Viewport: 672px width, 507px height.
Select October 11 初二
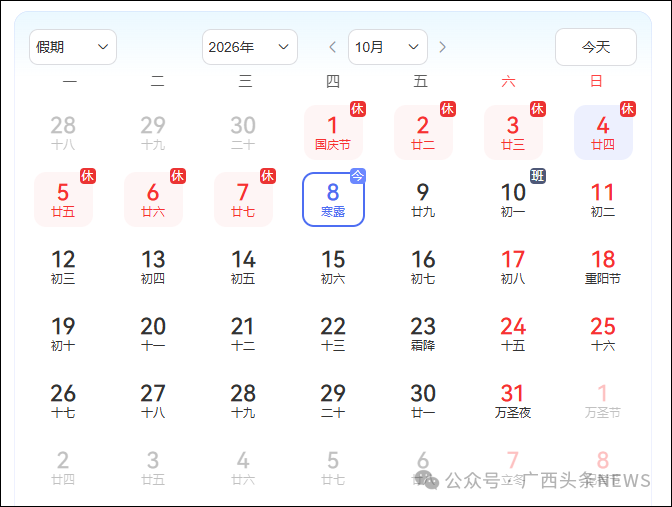tap(603, 199)
